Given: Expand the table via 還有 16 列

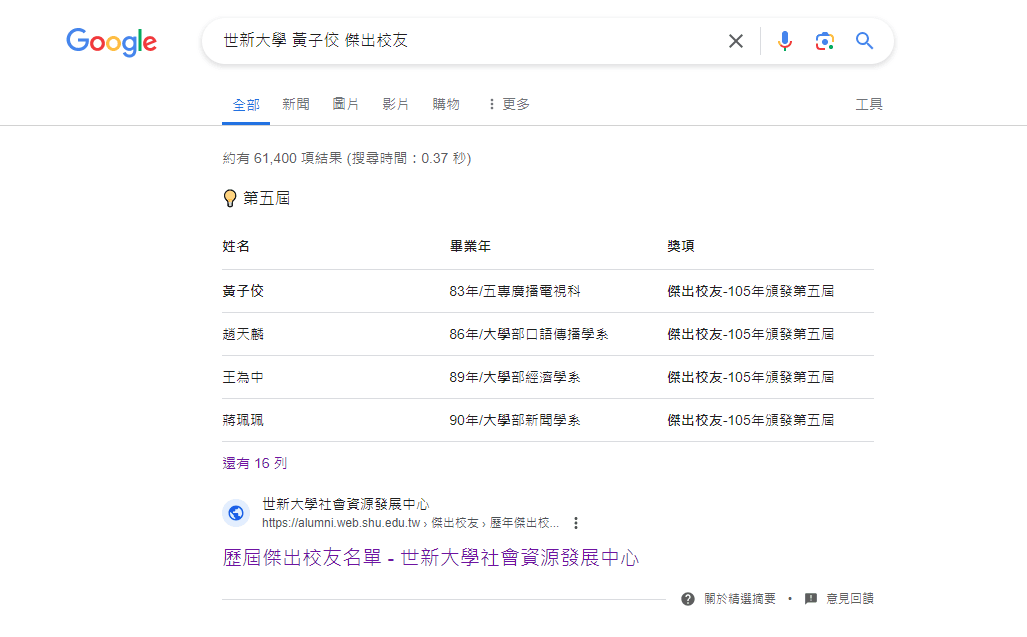Looking at the screenshot, I should pyautogui.click(x=255, y=464).
